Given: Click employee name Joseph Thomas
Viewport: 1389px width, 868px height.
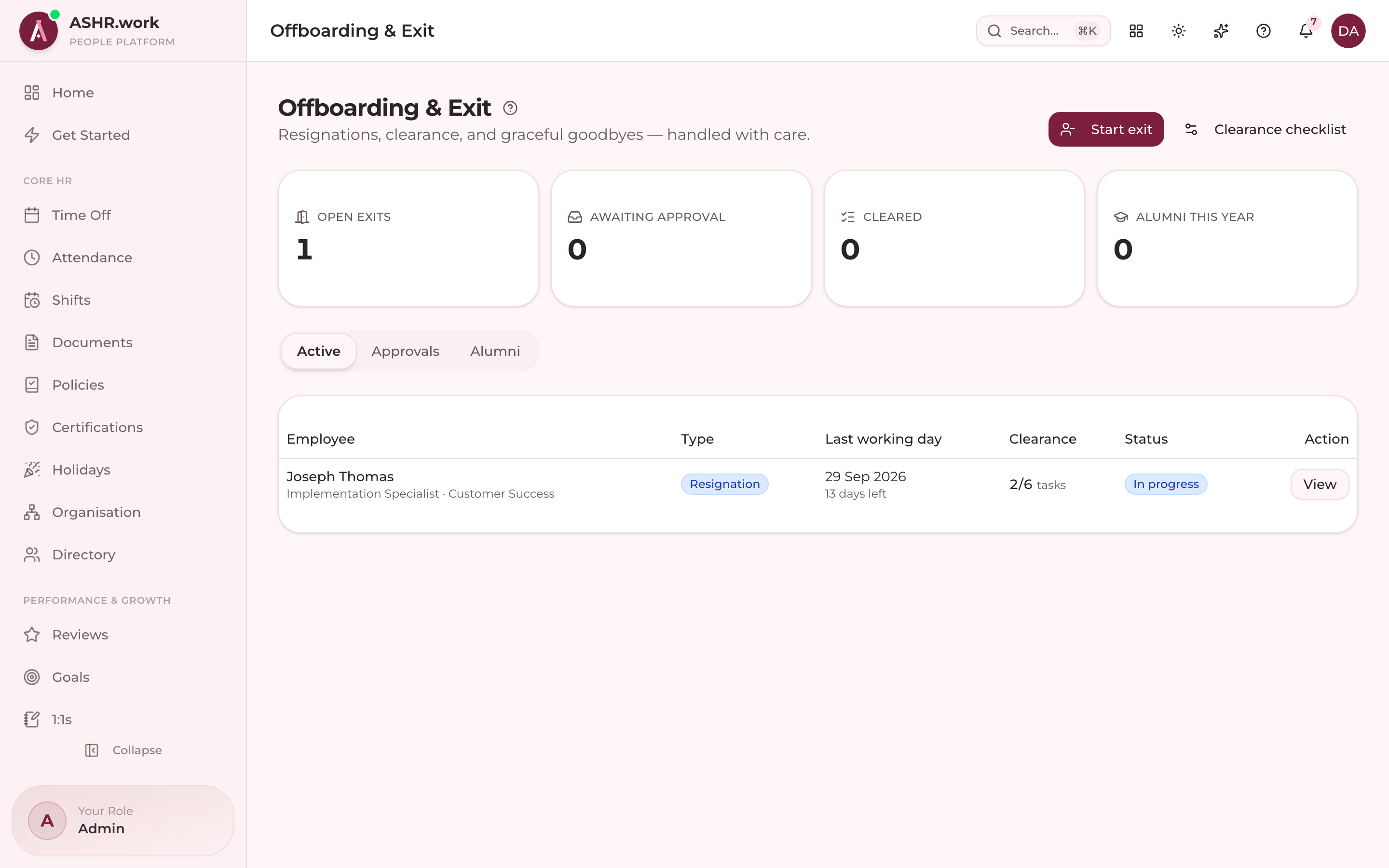Looking at the screenshot, I should (x=340, y=476).
